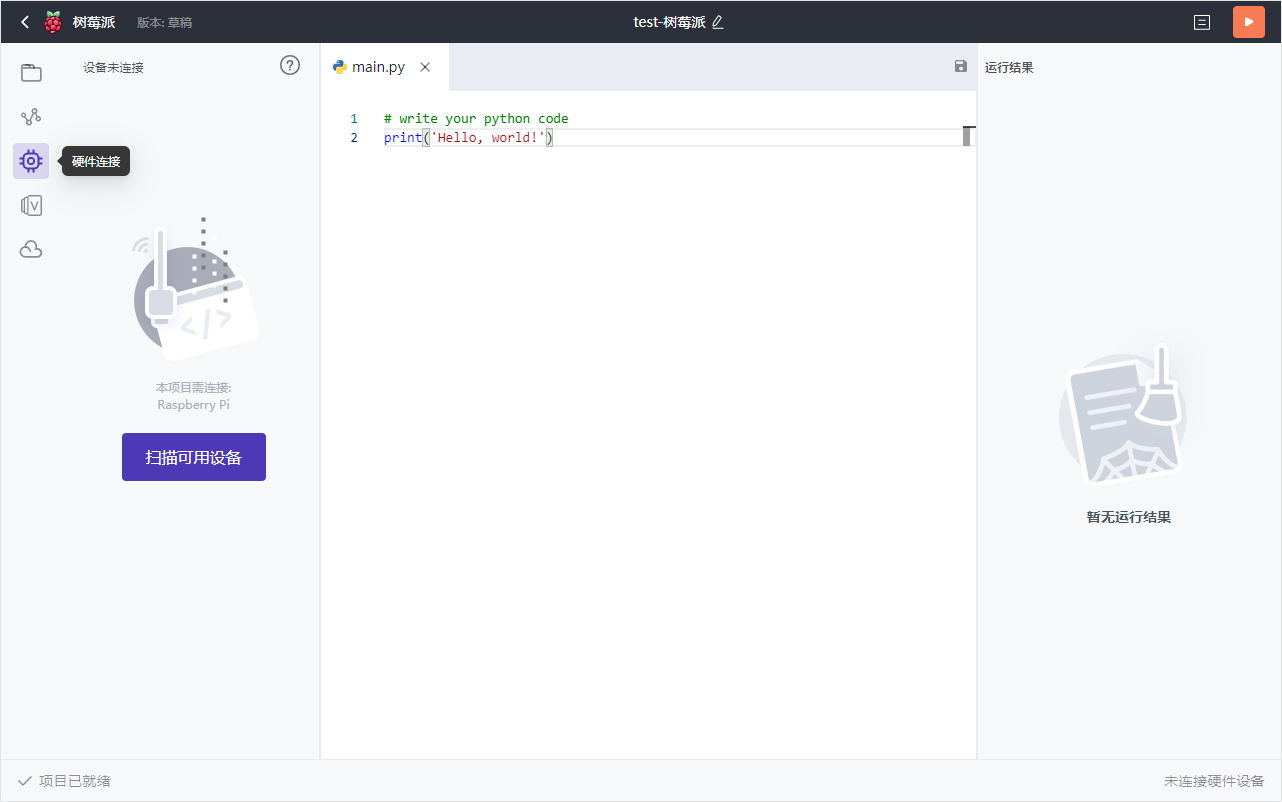
Task: Click the Raspberry Pi logo in the header
Action: (x=51, y=21)
